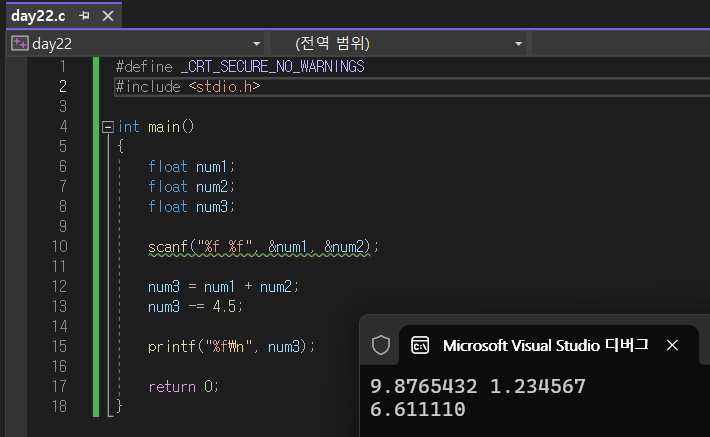Click the day22 project icon
Viewport: 710px width, 437px height.
pos(19,43)
